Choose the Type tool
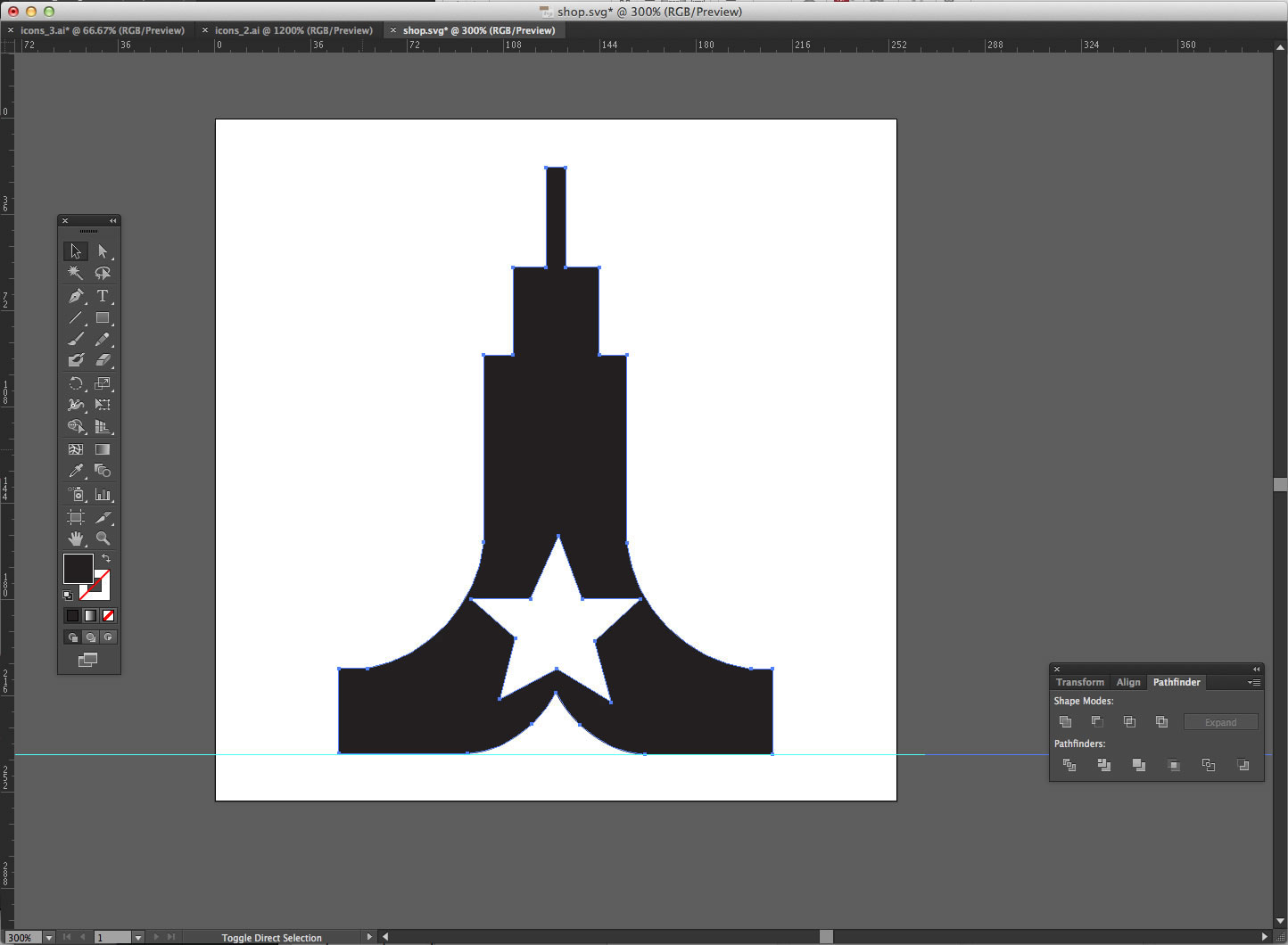 [103, 296]
